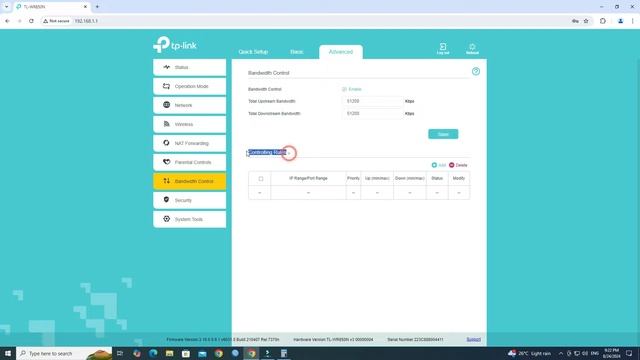Open System Tools in the sidebar
This screenshot has height=360, width=640.
point(189,219)
